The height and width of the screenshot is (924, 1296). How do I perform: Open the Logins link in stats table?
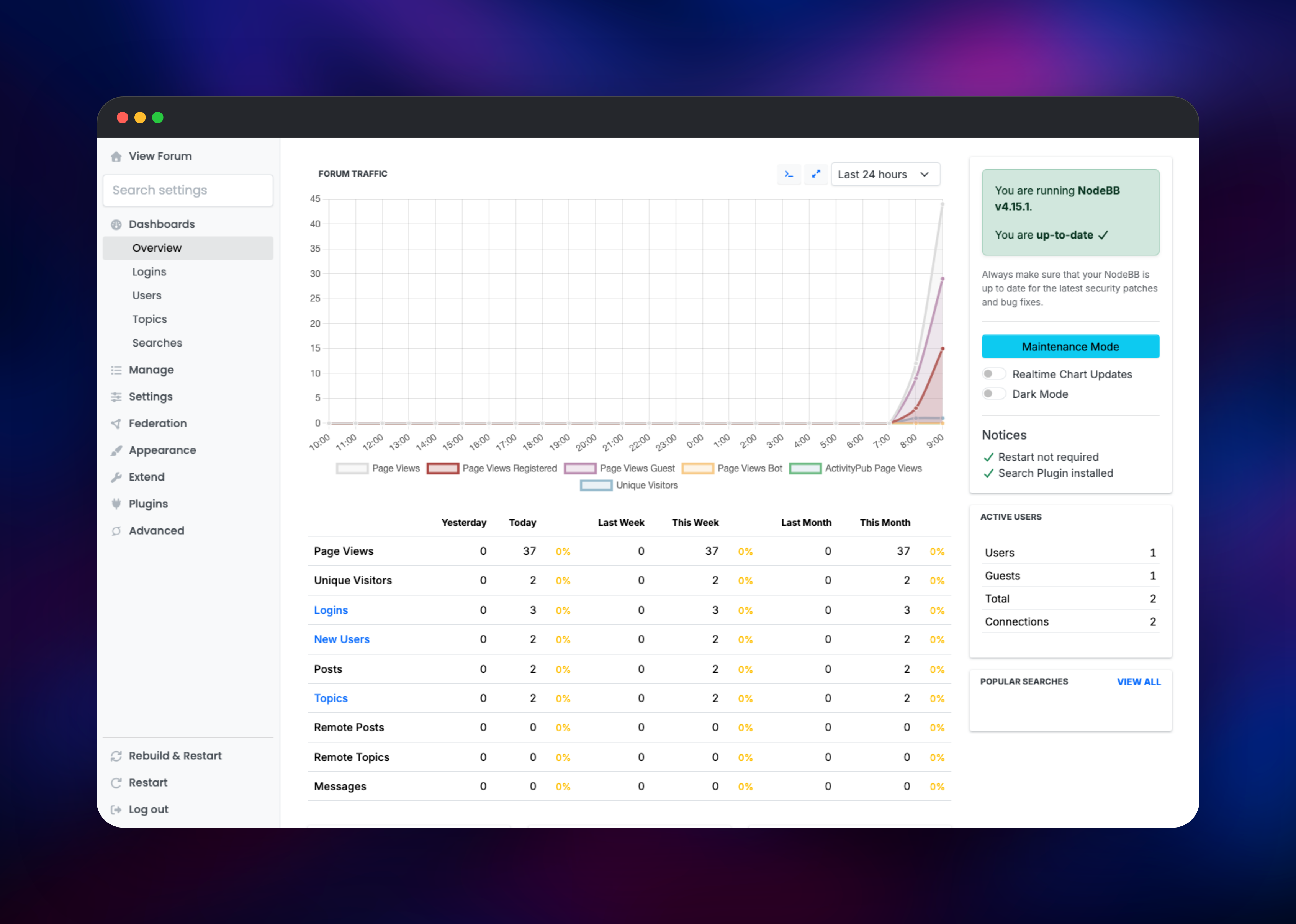[331, 610]
